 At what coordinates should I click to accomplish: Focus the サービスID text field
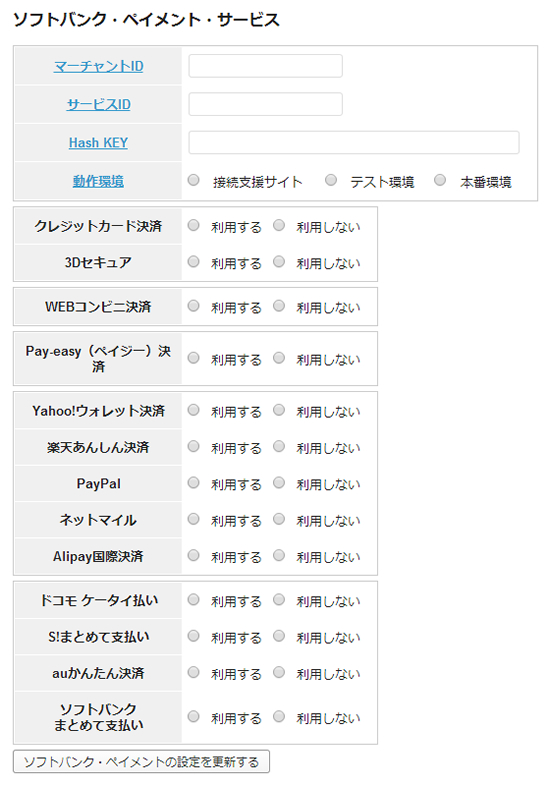265,104
